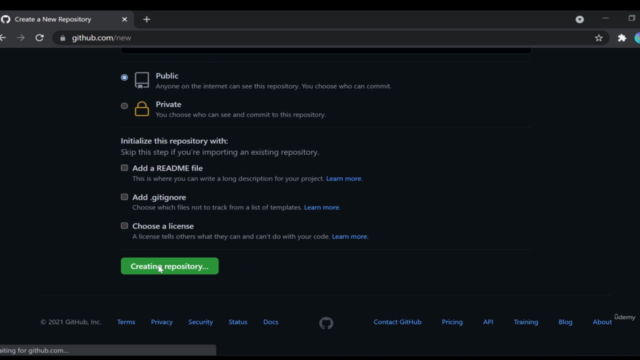Open the About footer link
This screenshot has height=360, width=640.
coord(602,322)
